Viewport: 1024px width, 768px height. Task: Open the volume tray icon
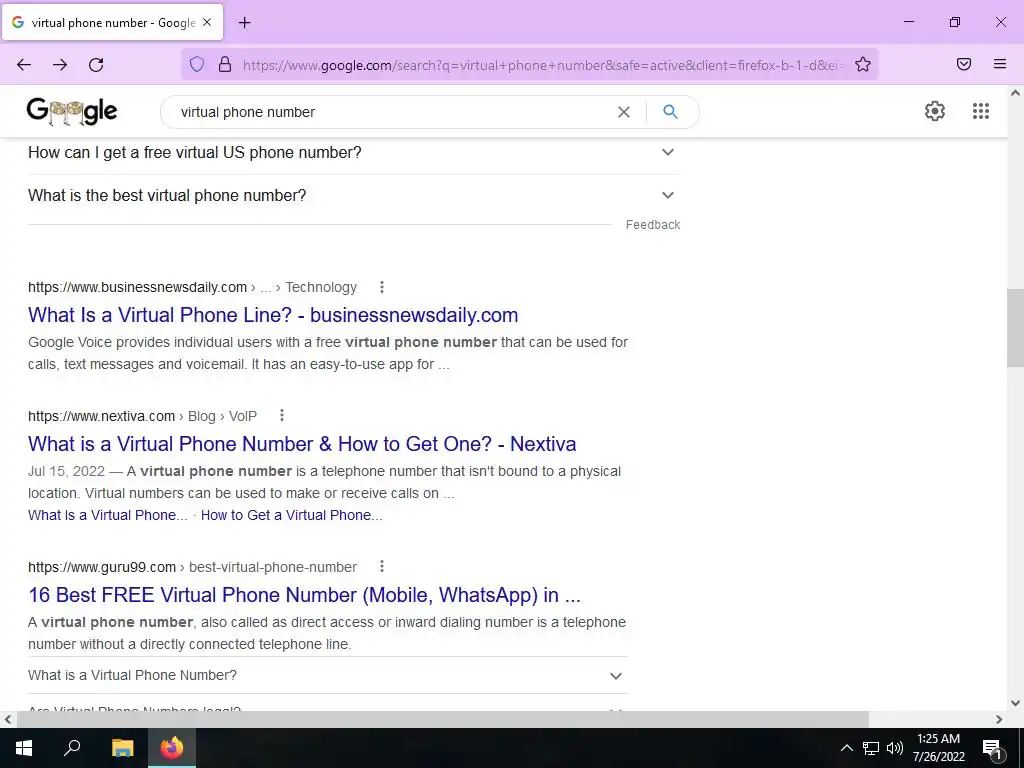pos(895,748)
